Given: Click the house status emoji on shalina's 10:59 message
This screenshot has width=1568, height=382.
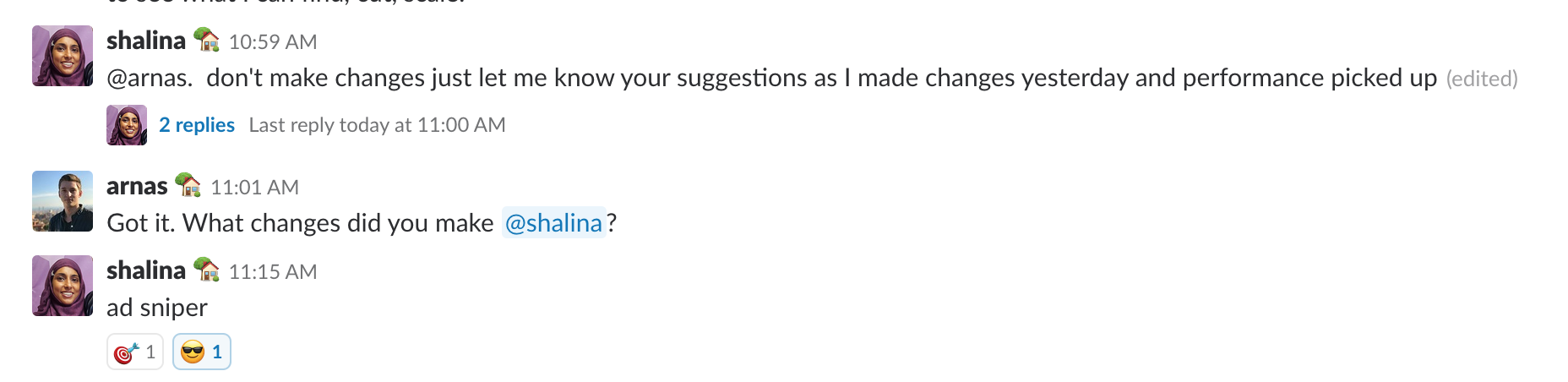Looking at the screenshot, I should pyautogui.click(x=206, y=40).
